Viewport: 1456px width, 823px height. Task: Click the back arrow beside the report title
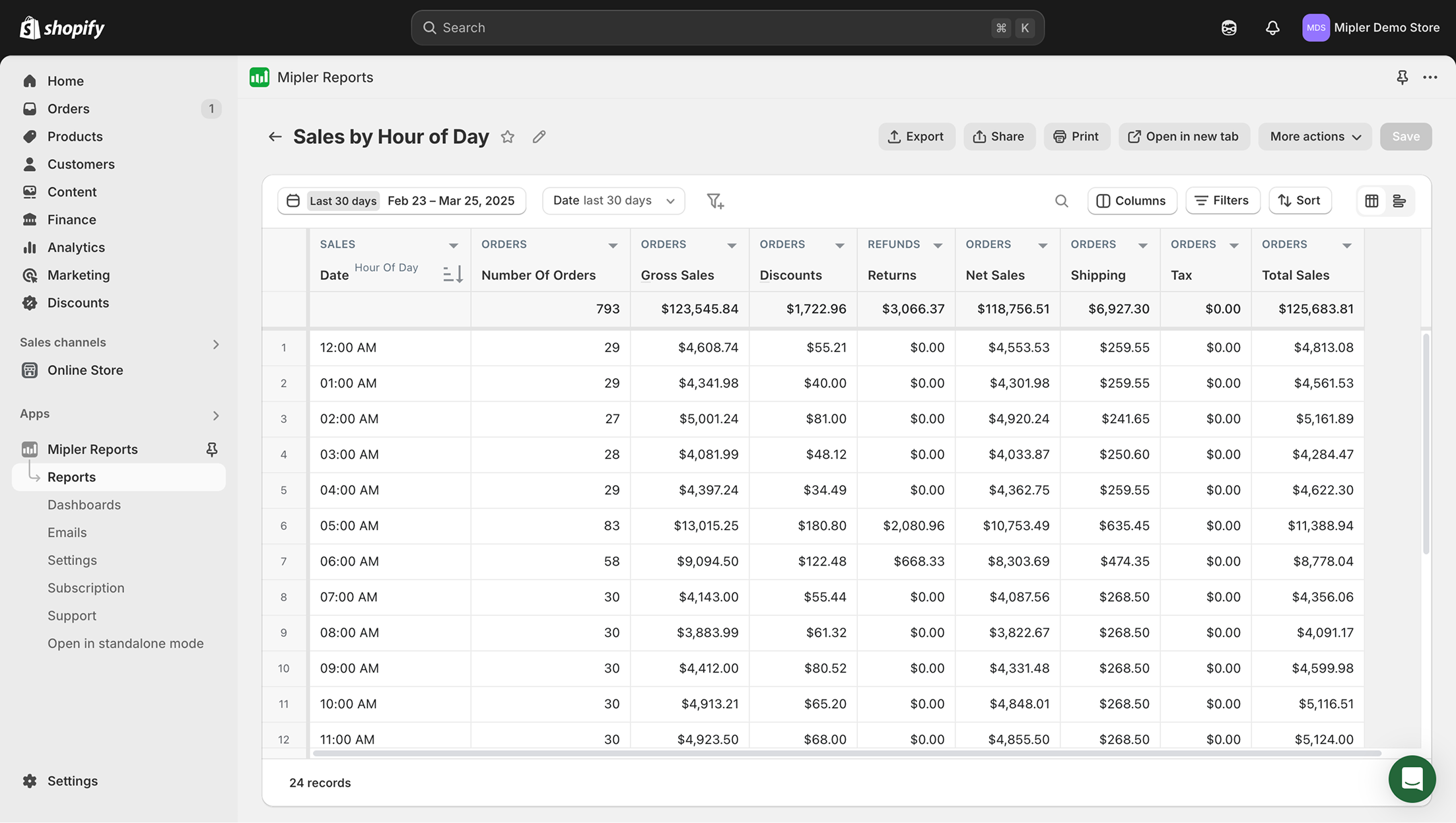point(275,137)
